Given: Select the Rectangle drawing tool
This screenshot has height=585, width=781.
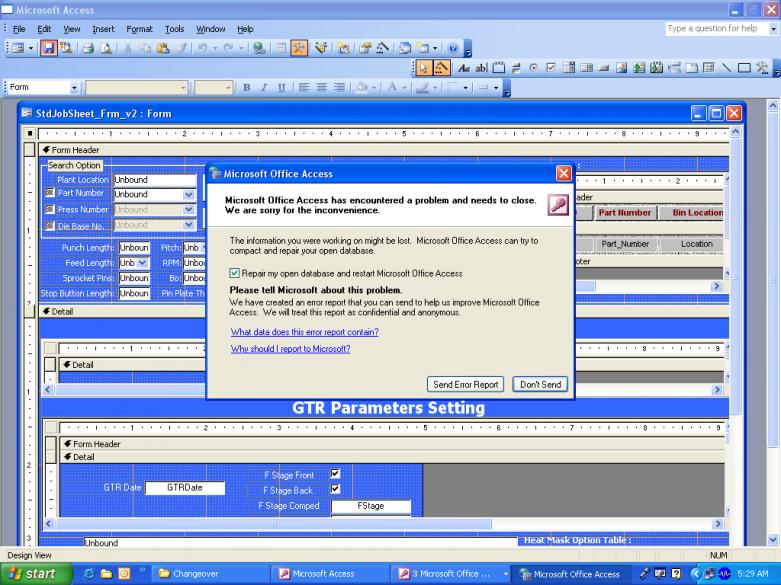Looking at the screenshot, I should pos(744,68).
